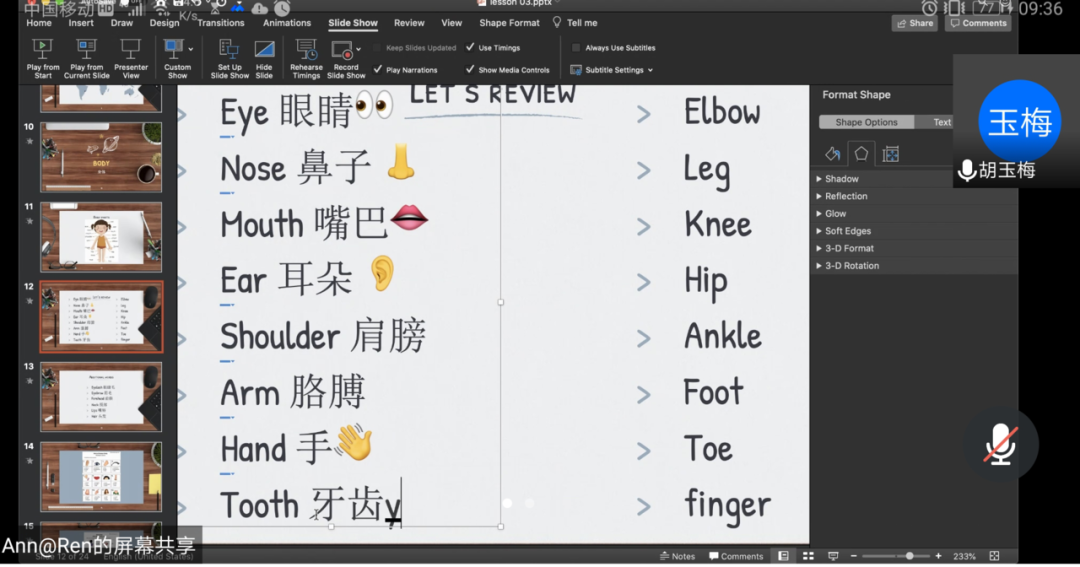Open the Transitions tab

click(x=220, y=23)
